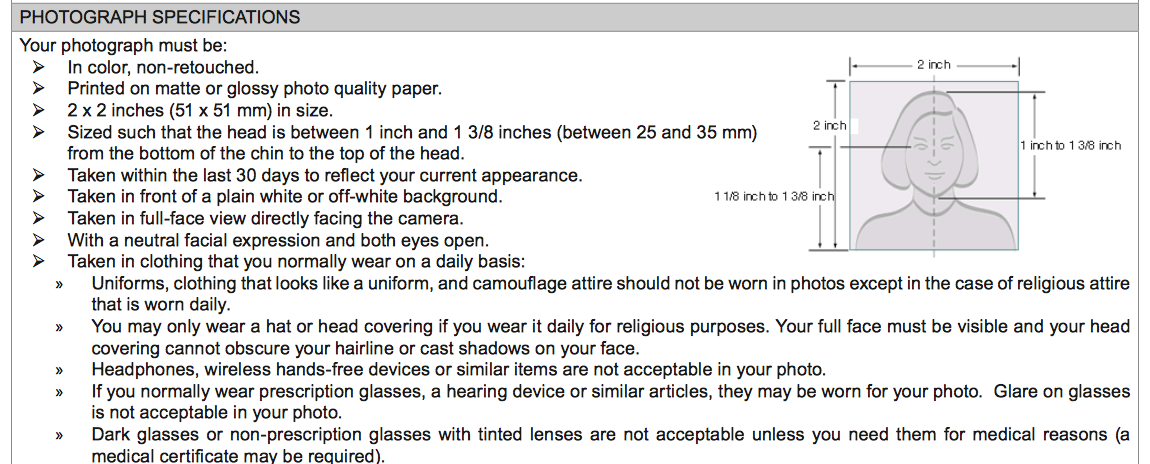Click the plain white background requirement text
Viewport: 1150px width, 464px height.
pyautogui.click(x=284, y=197)
